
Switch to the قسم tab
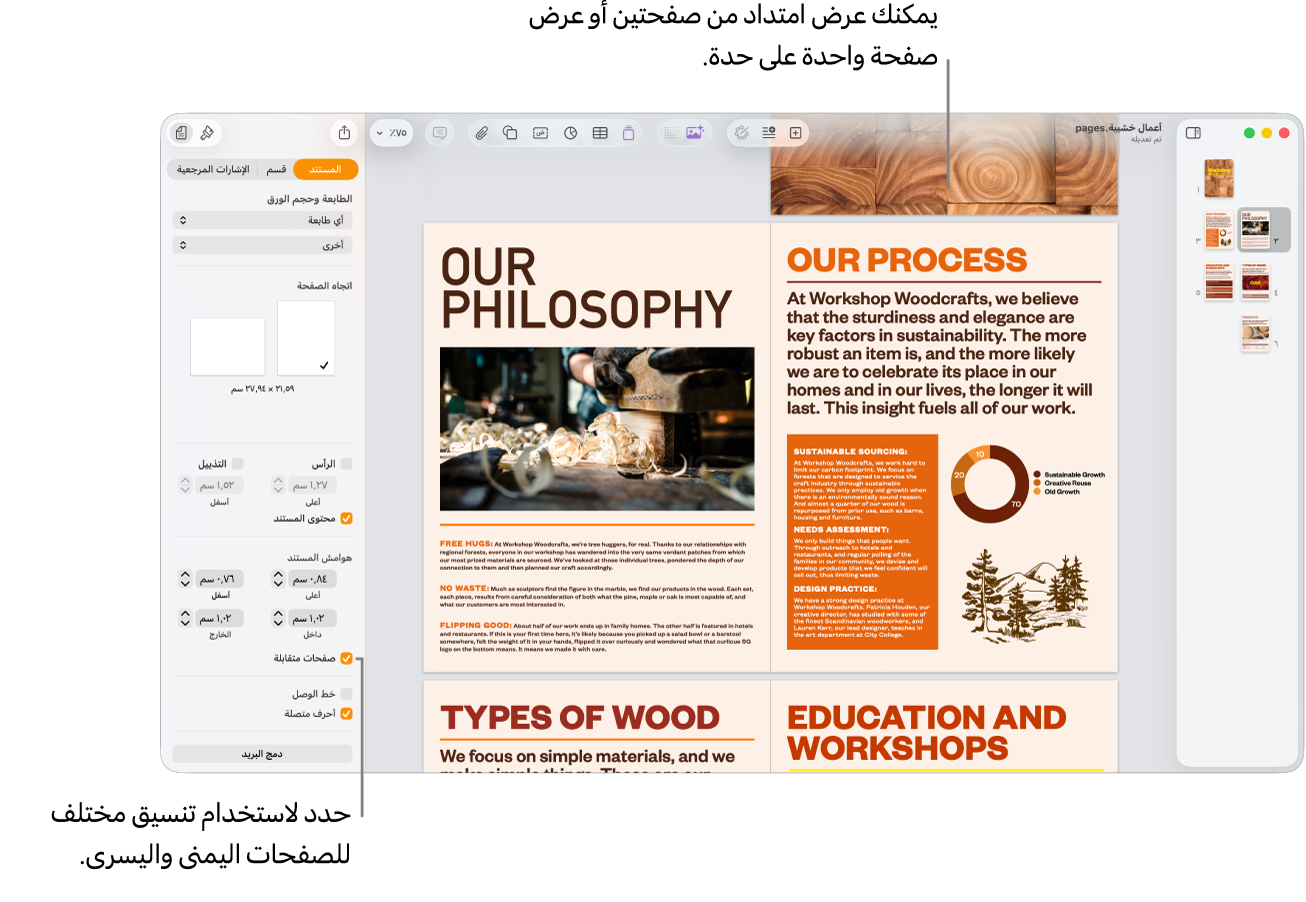point(276,169)
